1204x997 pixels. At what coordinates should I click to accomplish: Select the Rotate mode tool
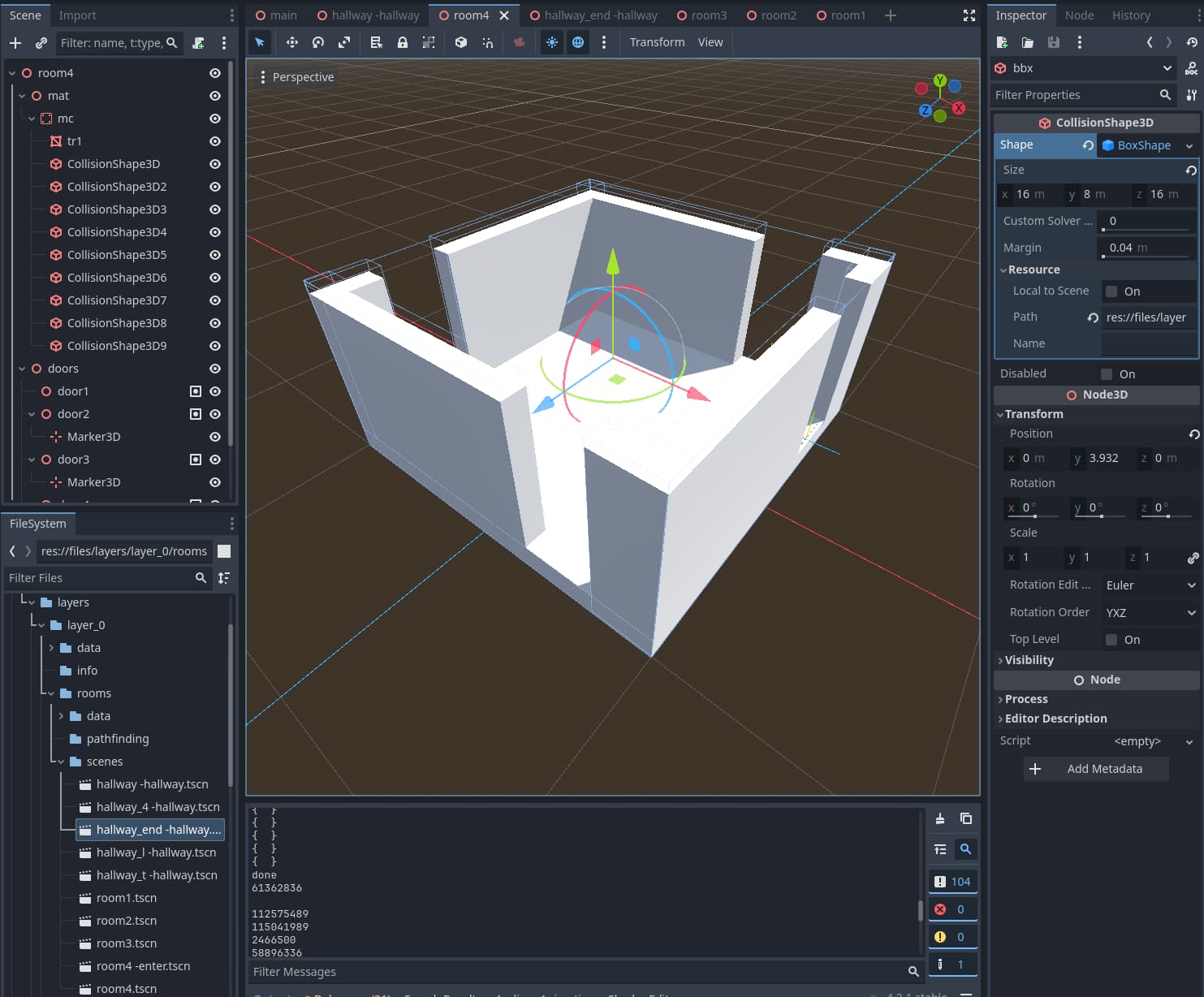point(318,42)
